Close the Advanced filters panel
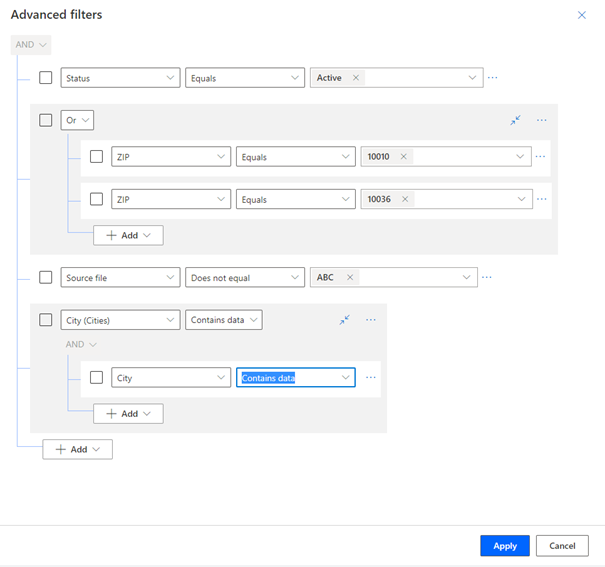Viewport: 605px width, 567px height. point(582,15)
